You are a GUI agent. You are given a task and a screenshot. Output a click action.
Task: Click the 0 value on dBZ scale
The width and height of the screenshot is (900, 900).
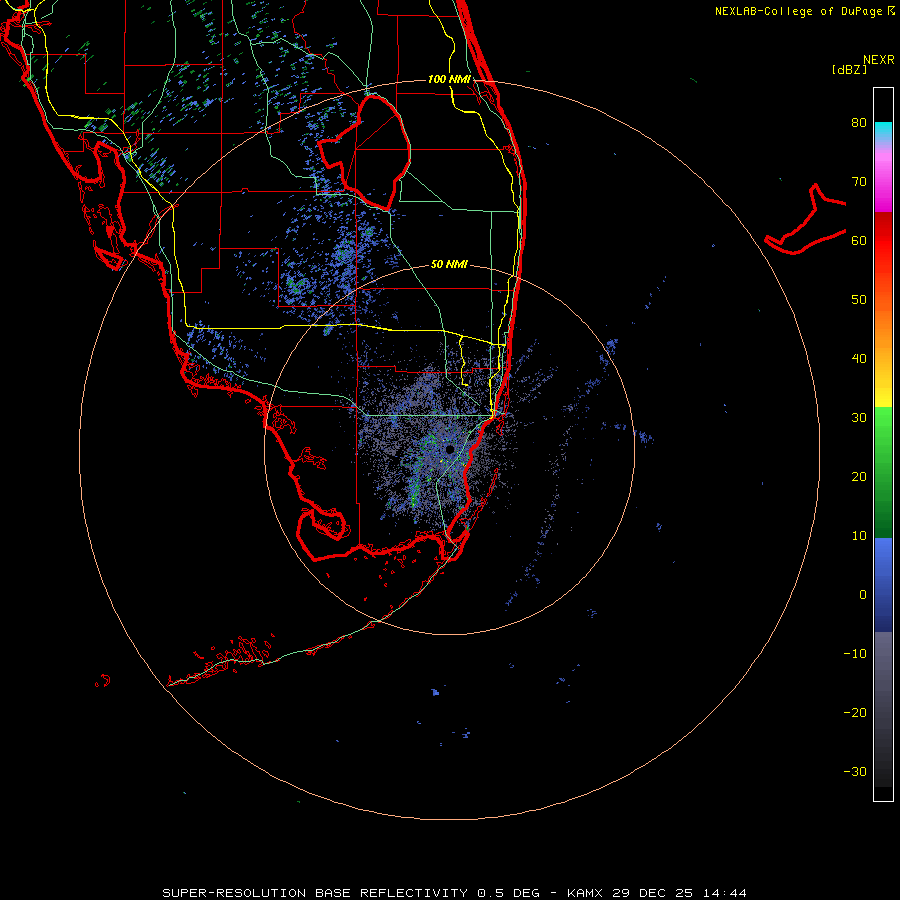pyautogui.click(x=863, y=595)
